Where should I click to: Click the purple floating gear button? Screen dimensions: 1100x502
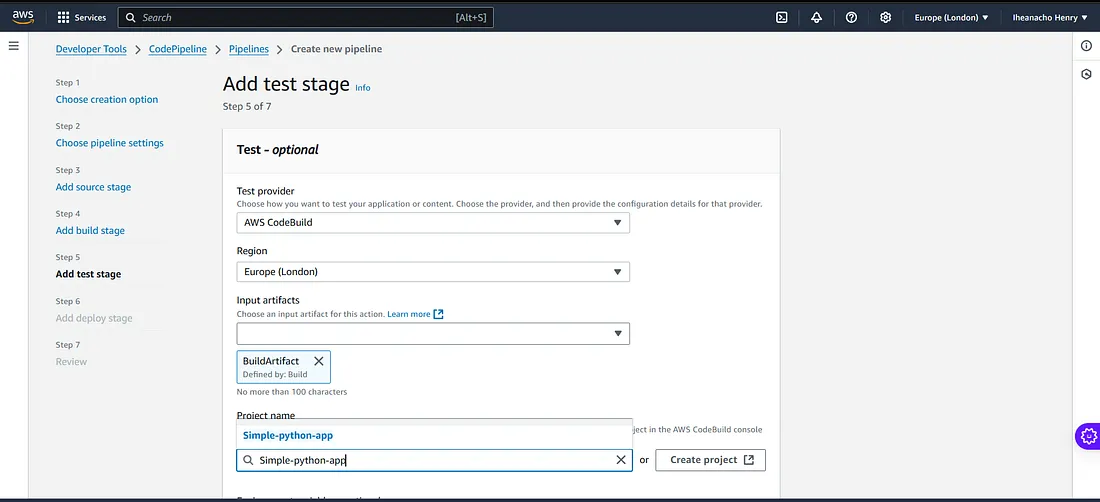click(x=1088, y=435)
